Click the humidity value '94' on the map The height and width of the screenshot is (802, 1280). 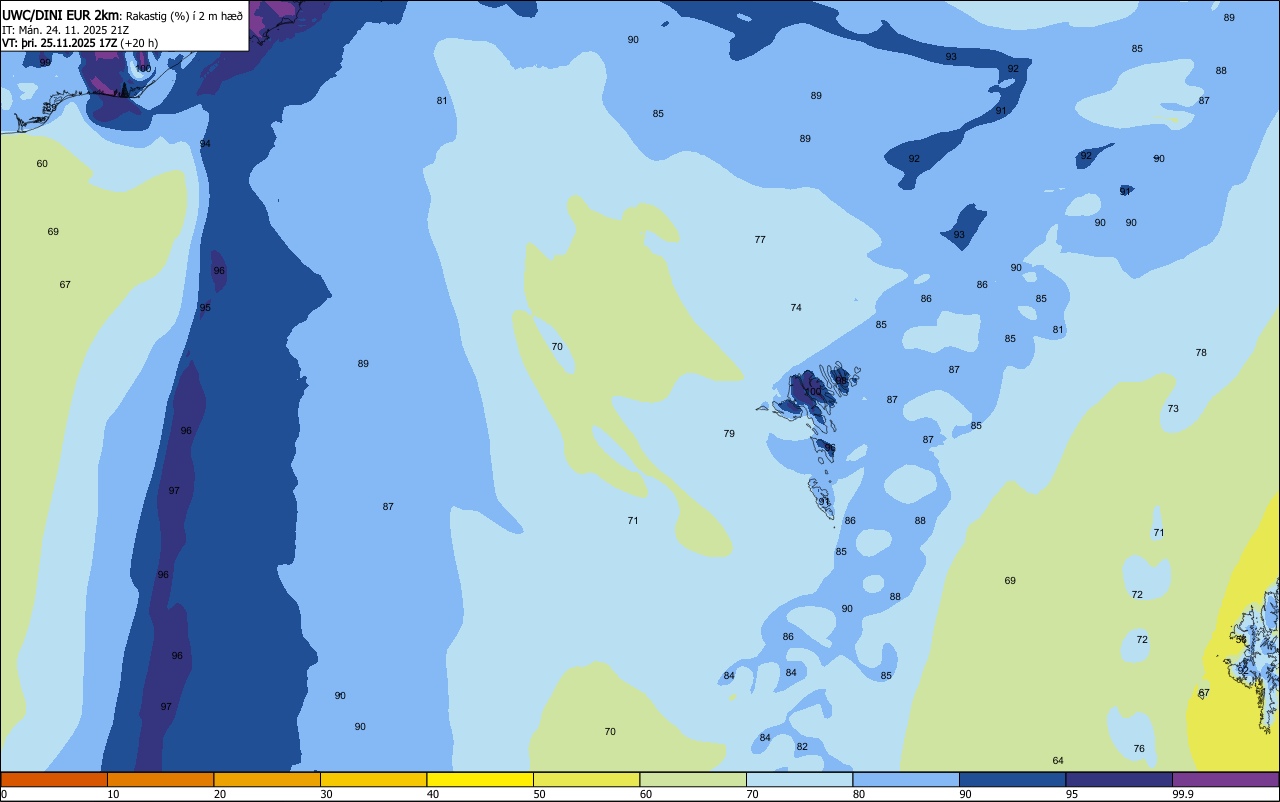(x=205, y=144)
